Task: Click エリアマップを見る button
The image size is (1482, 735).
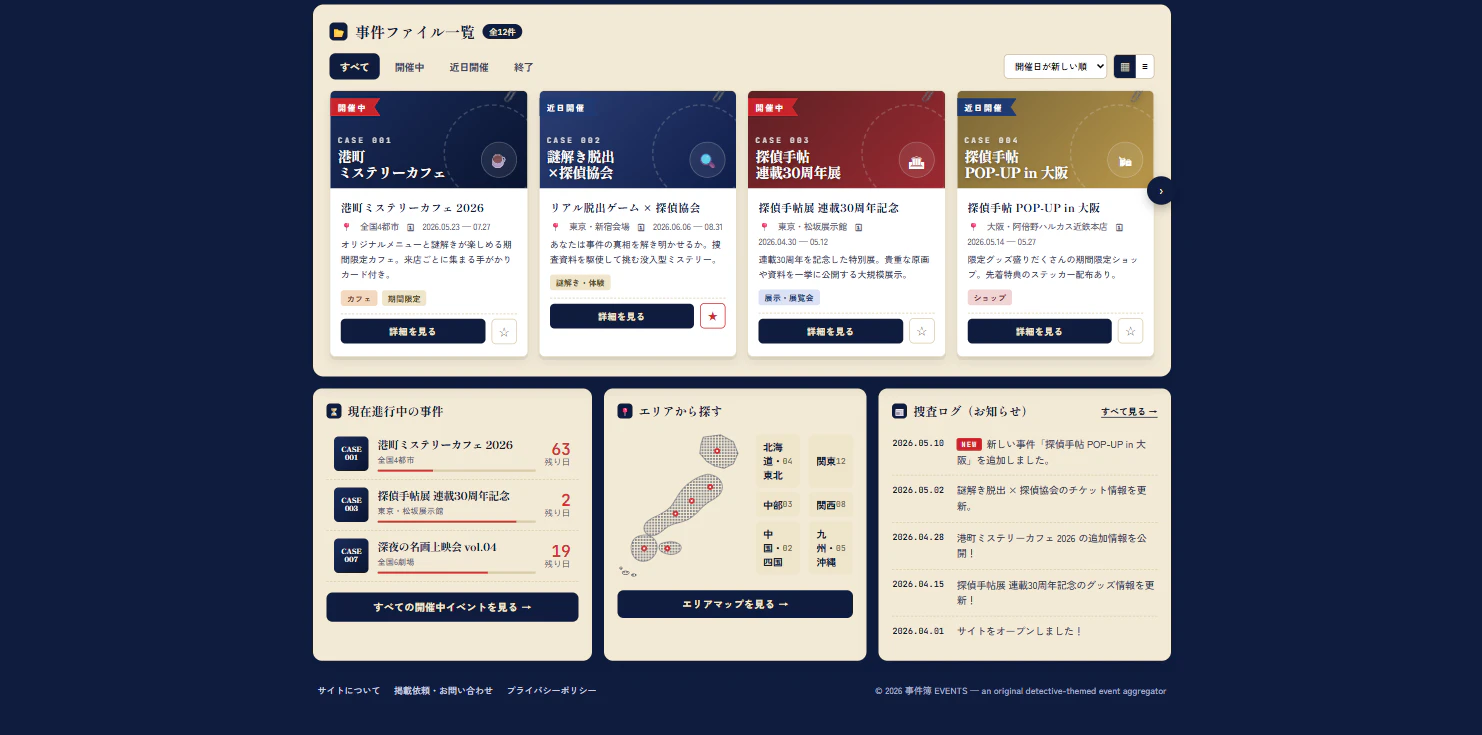Action: pyautogui.click(x=735, y=604)
